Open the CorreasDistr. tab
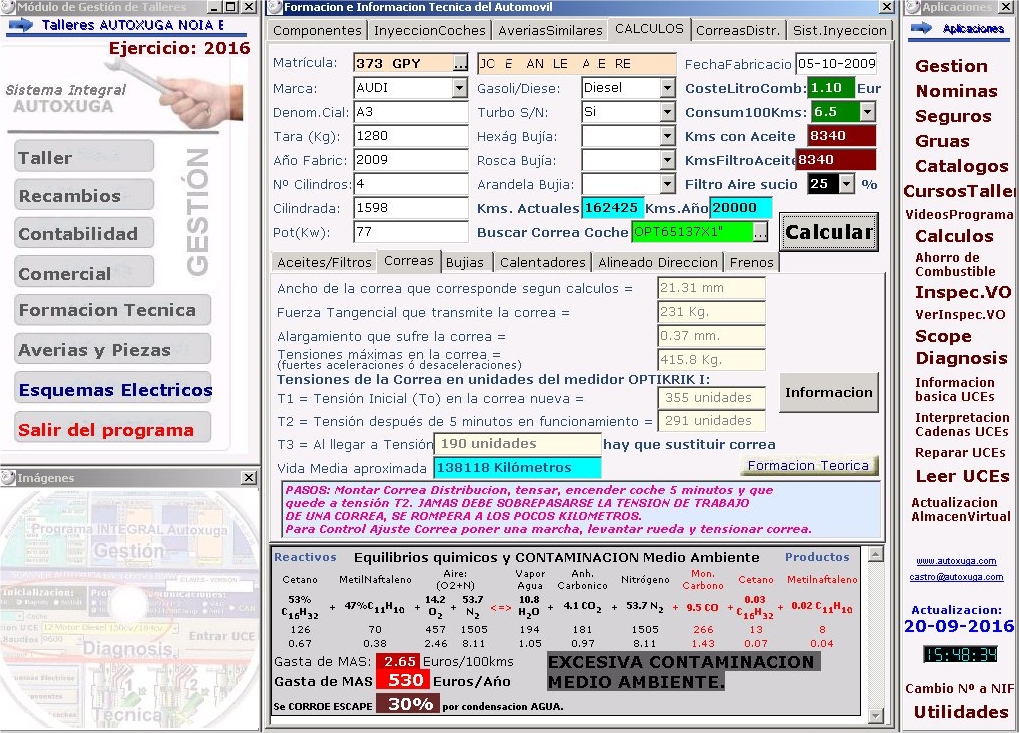Screen dimensions: 1019x733 pos(738,31)
